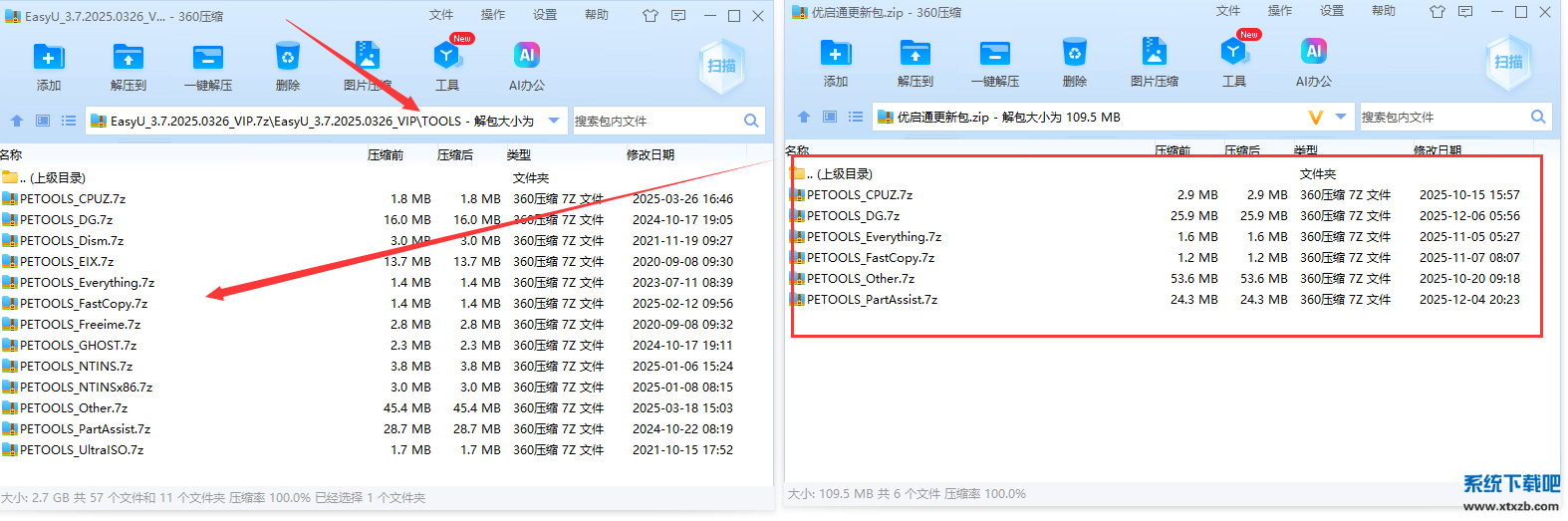Switch to list view in 优启通更新包 window

point(856,117)
